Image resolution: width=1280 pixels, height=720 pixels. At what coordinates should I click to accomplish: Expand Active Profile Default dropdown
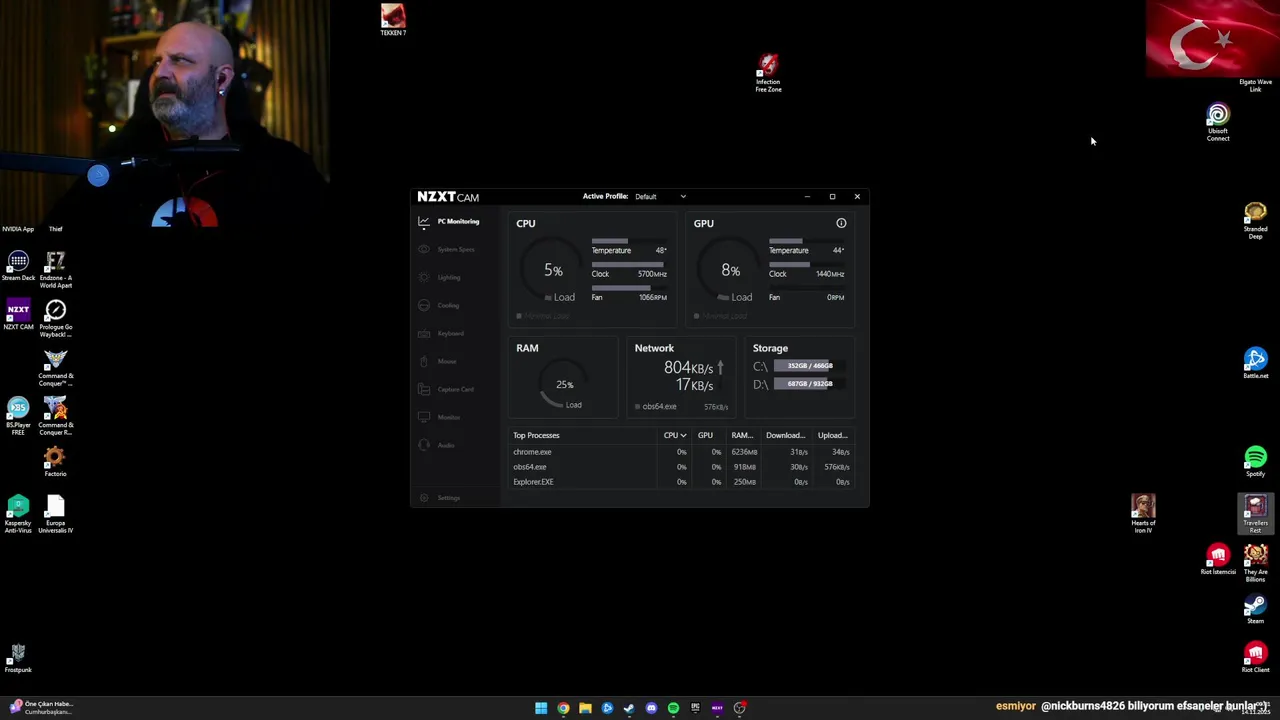coord(660,196)
